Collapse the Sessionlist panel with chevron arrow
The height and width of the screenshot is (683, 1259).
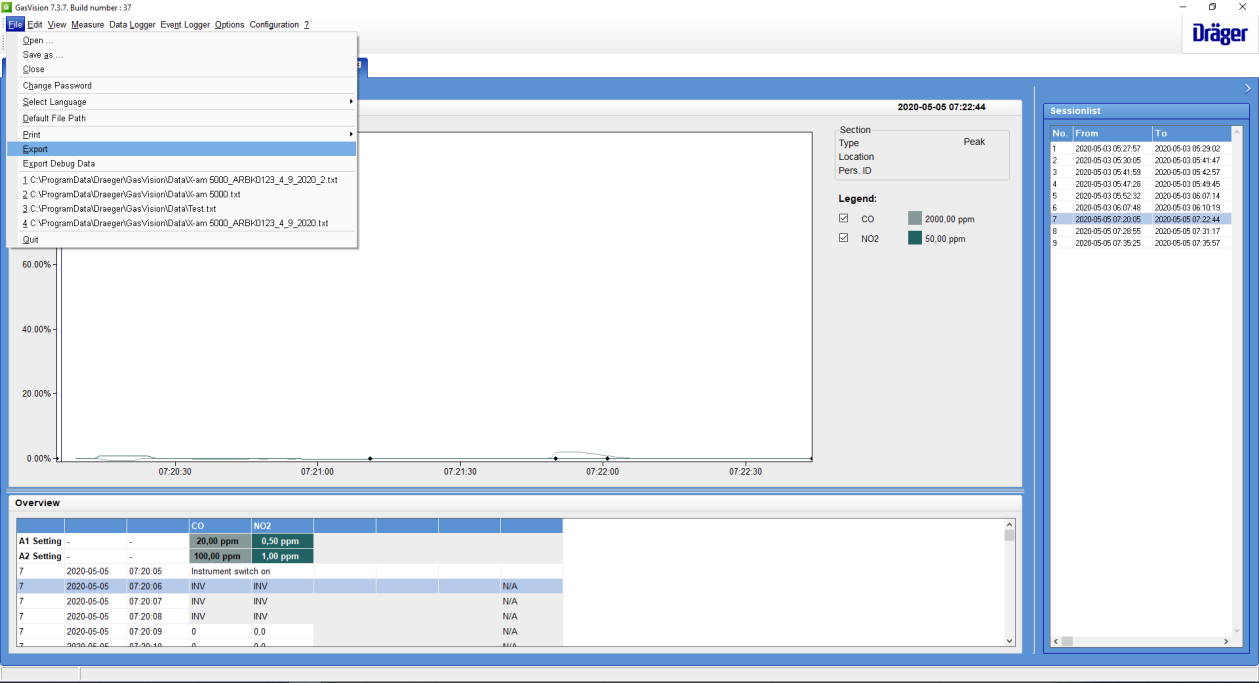[x=1247, y=88]
